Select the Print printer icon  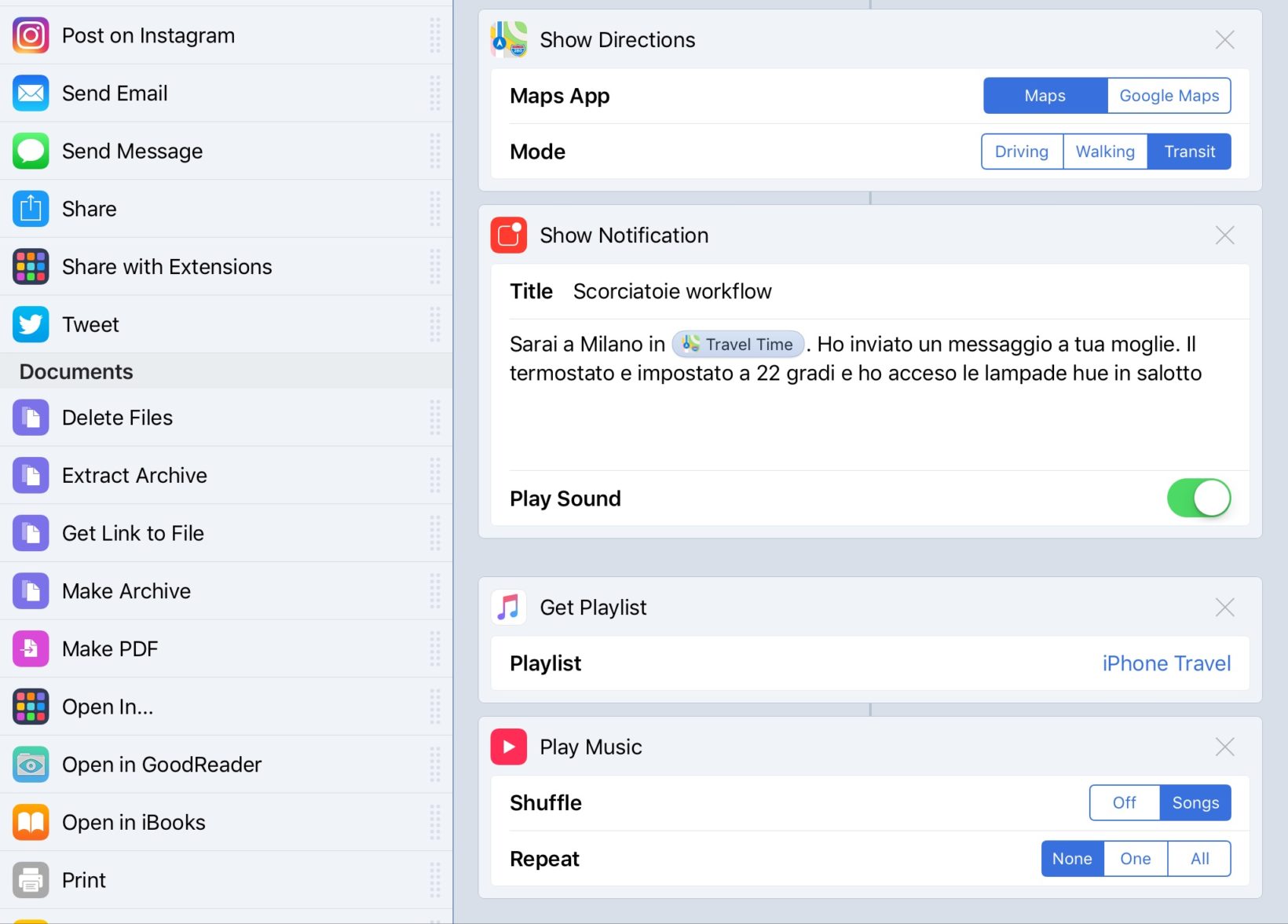point(31,880)
